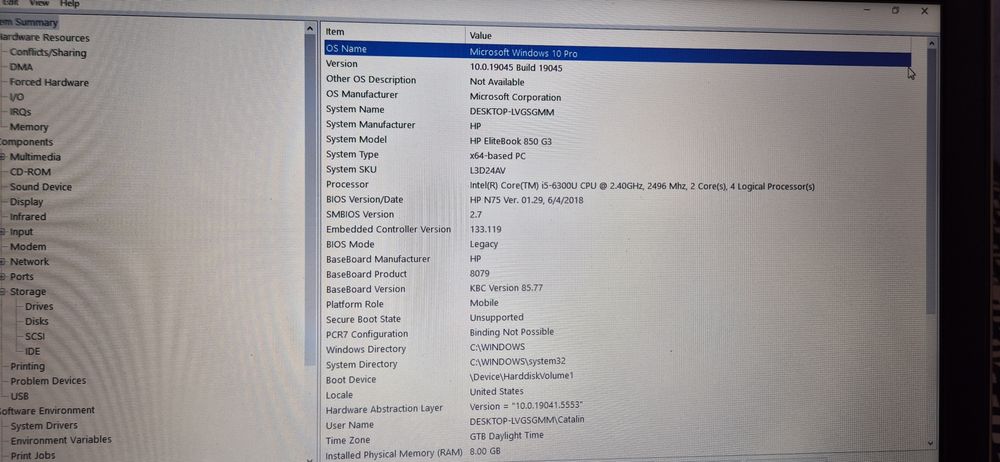Viewport: 1000px width, 462px height.
Task: Select the Hardware Resources node
Action: point(45,38)
